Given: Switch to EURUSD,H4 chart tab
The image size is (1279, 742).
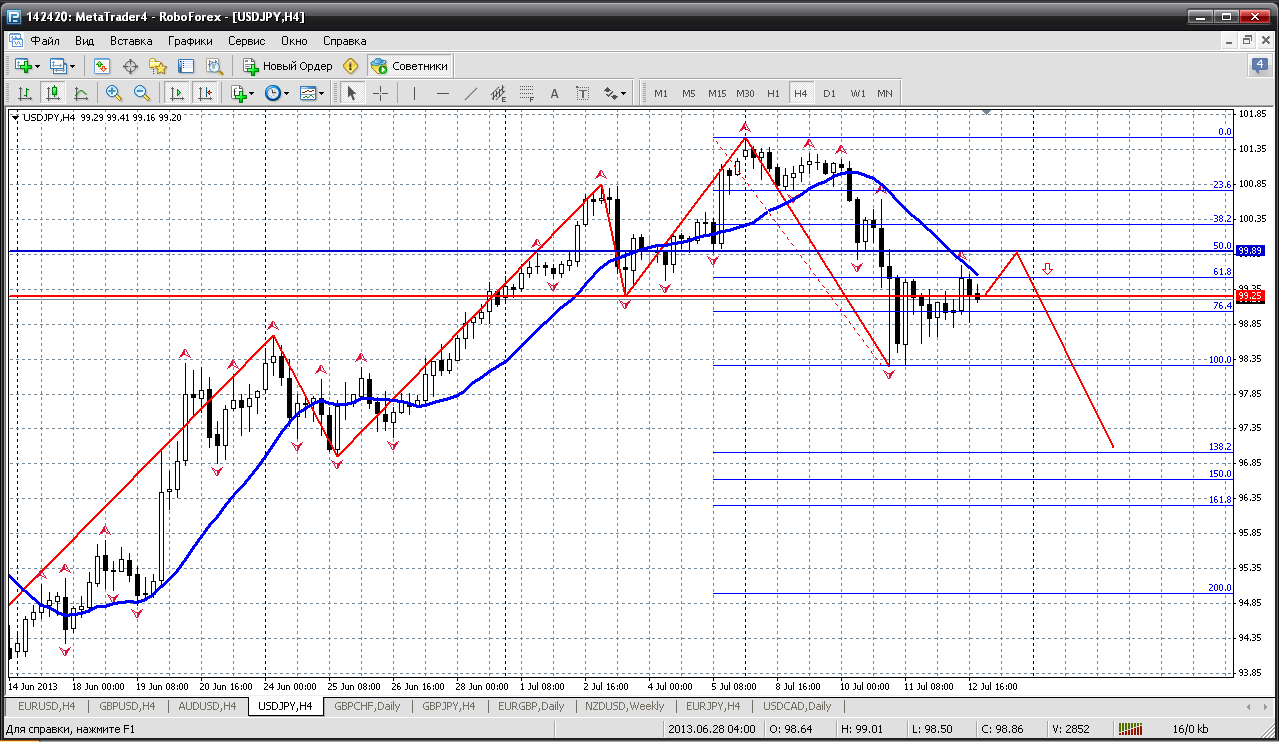Looking at the screenshot, I should point(47,706).
